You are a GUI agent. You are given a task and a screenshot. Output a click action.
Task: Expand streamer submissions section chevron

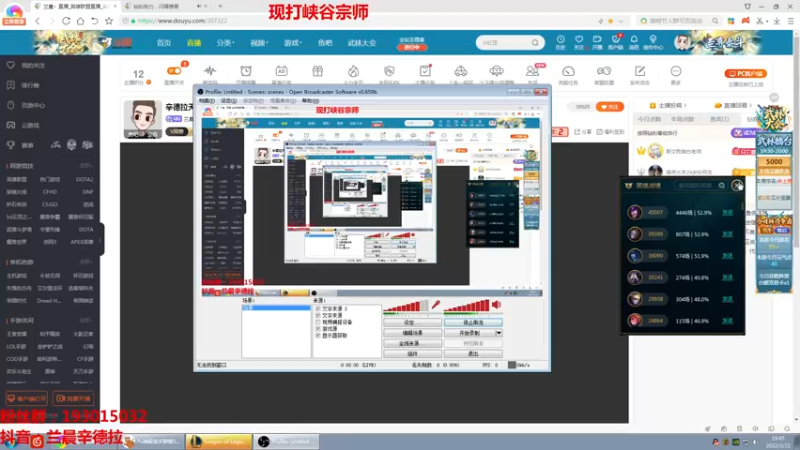685,106
